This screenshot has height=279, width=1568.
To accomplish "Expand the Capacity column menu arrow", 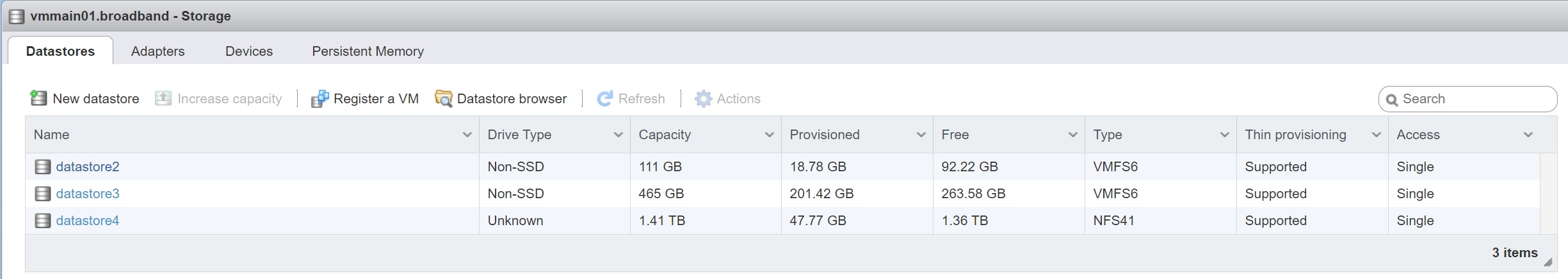I will [769, 135].
